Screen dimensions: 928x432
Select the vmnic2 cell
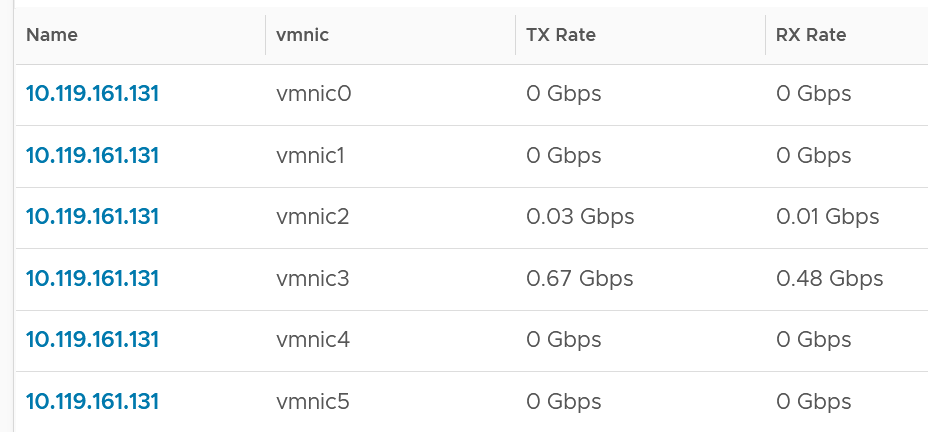pos(312,217)
